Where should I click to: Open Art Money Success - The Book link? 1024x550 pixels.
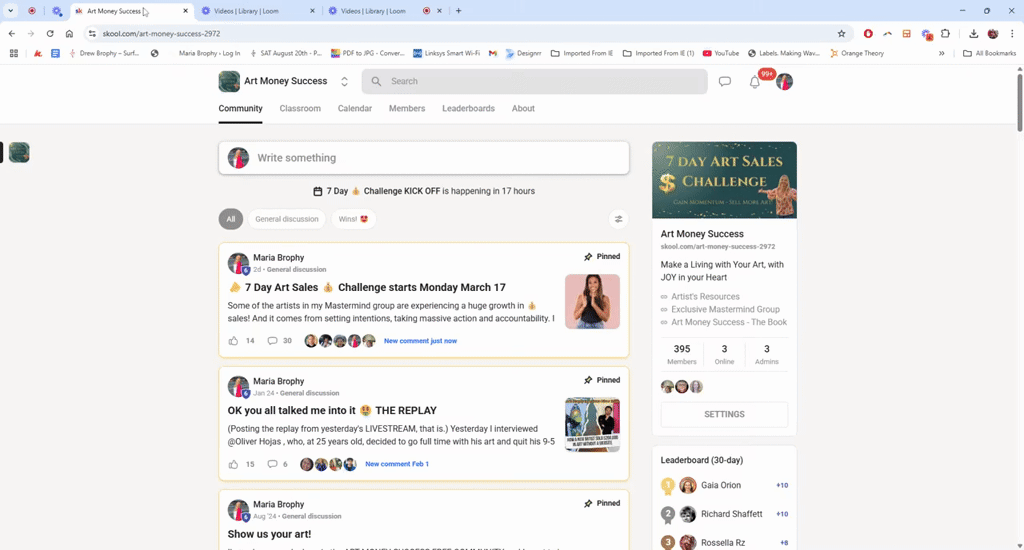click(x=729, y=322)
